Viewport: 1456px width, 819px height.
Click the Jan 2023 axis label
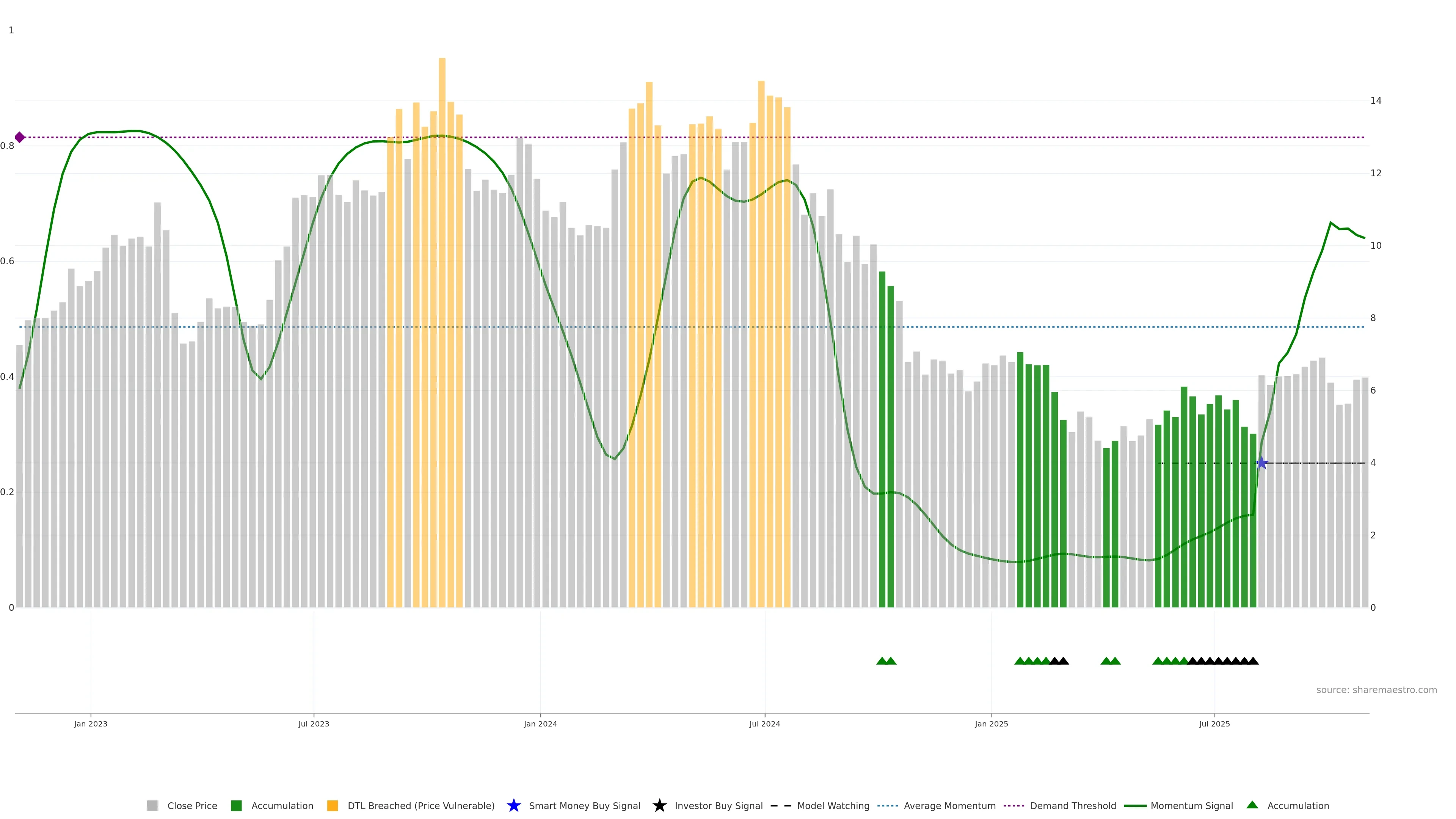(x=91, y=723)
